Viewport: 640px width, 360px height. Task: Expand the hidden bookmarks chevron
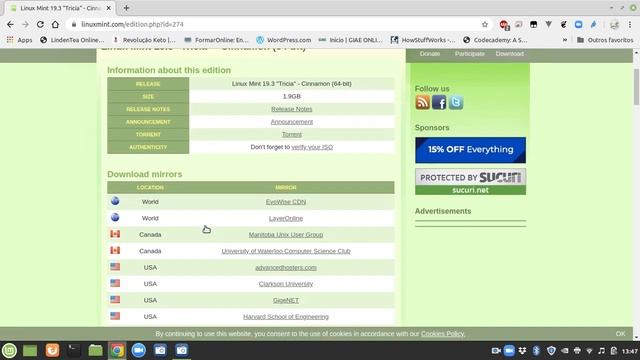(565, 40)
